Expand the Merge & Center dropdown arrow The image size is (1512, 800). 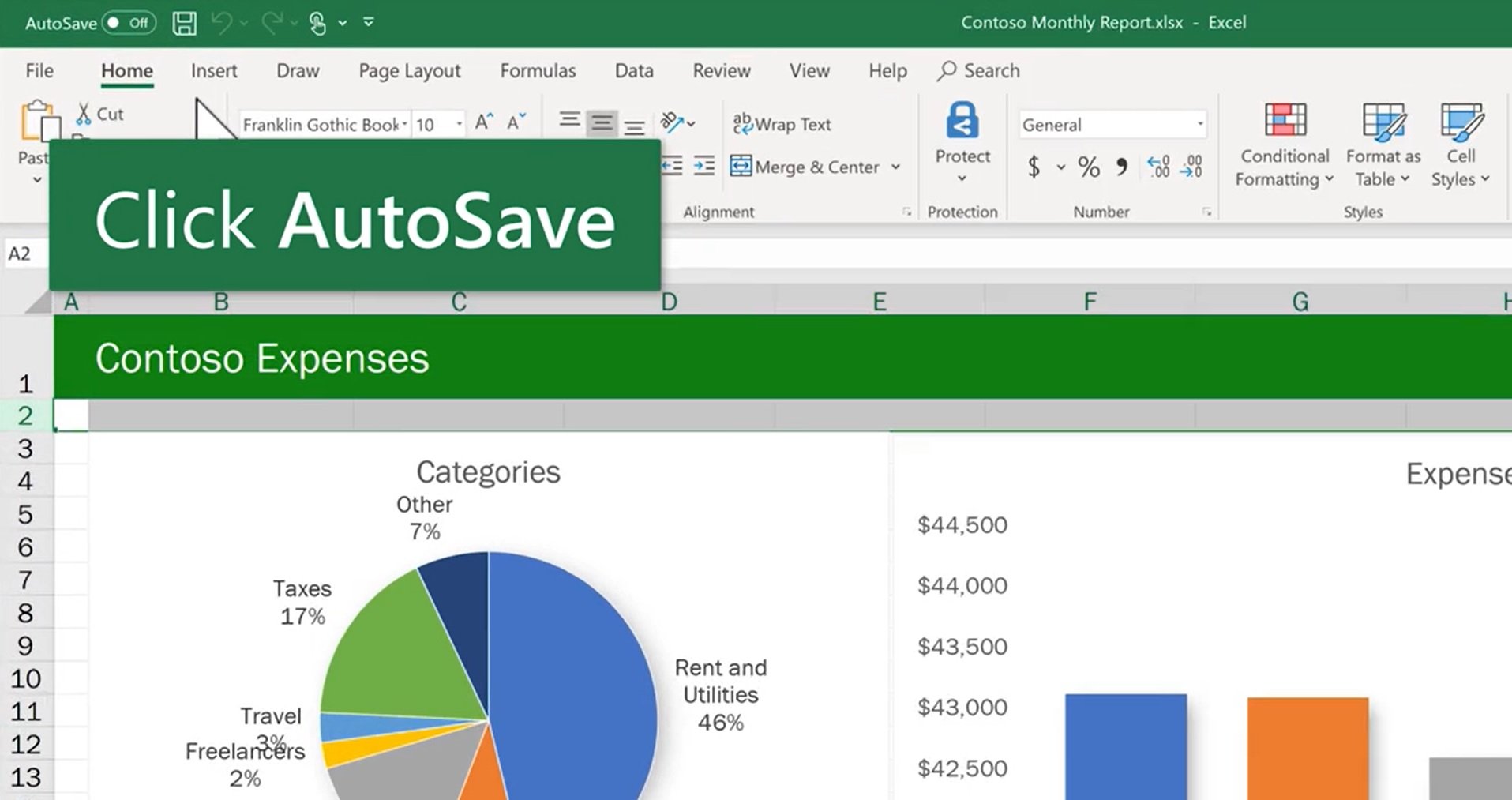895,167
